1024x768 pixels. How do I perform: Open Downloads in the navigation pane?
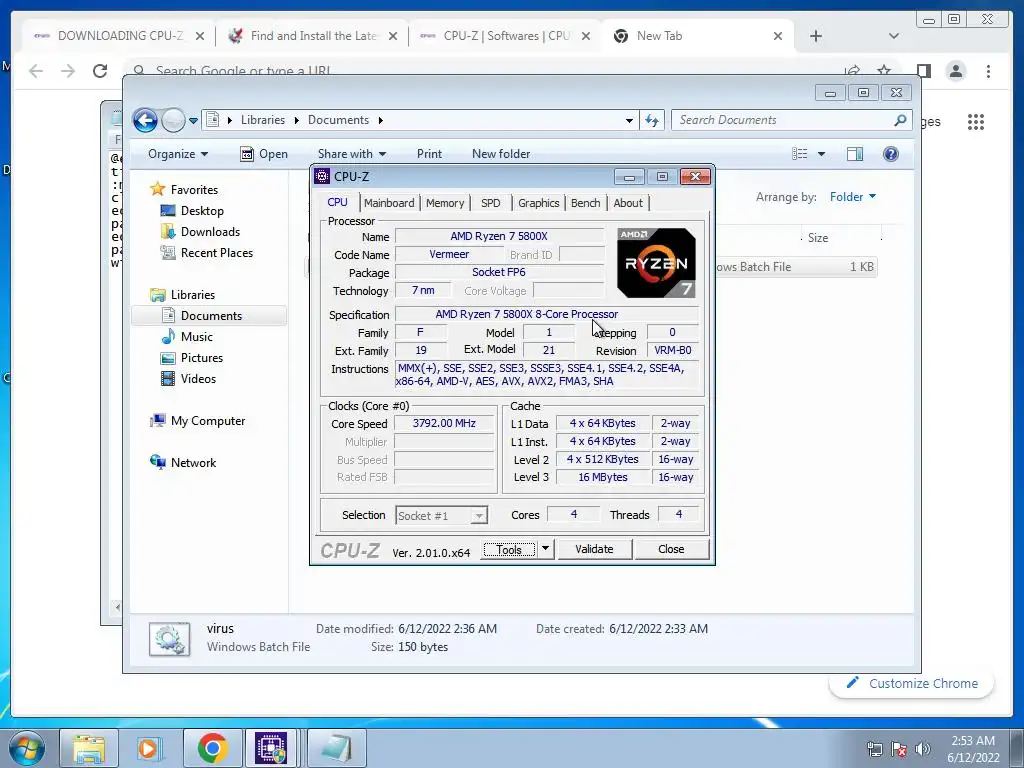click(x=210, y=232)
